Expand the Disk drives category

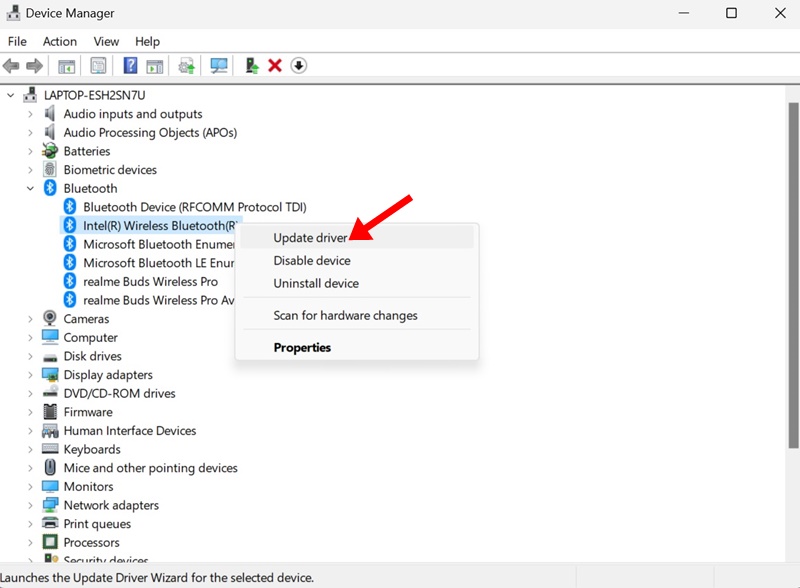pos(31,356)
